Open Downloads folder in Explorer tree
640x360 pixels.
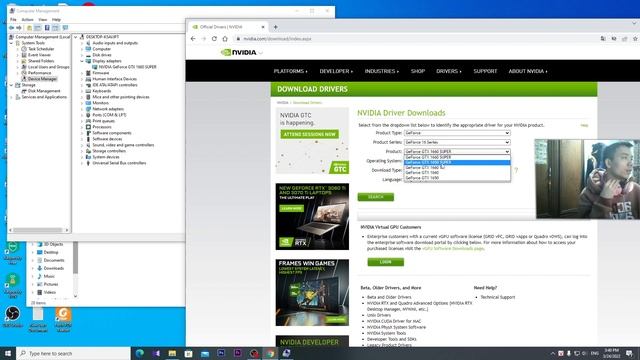(53, 268)
